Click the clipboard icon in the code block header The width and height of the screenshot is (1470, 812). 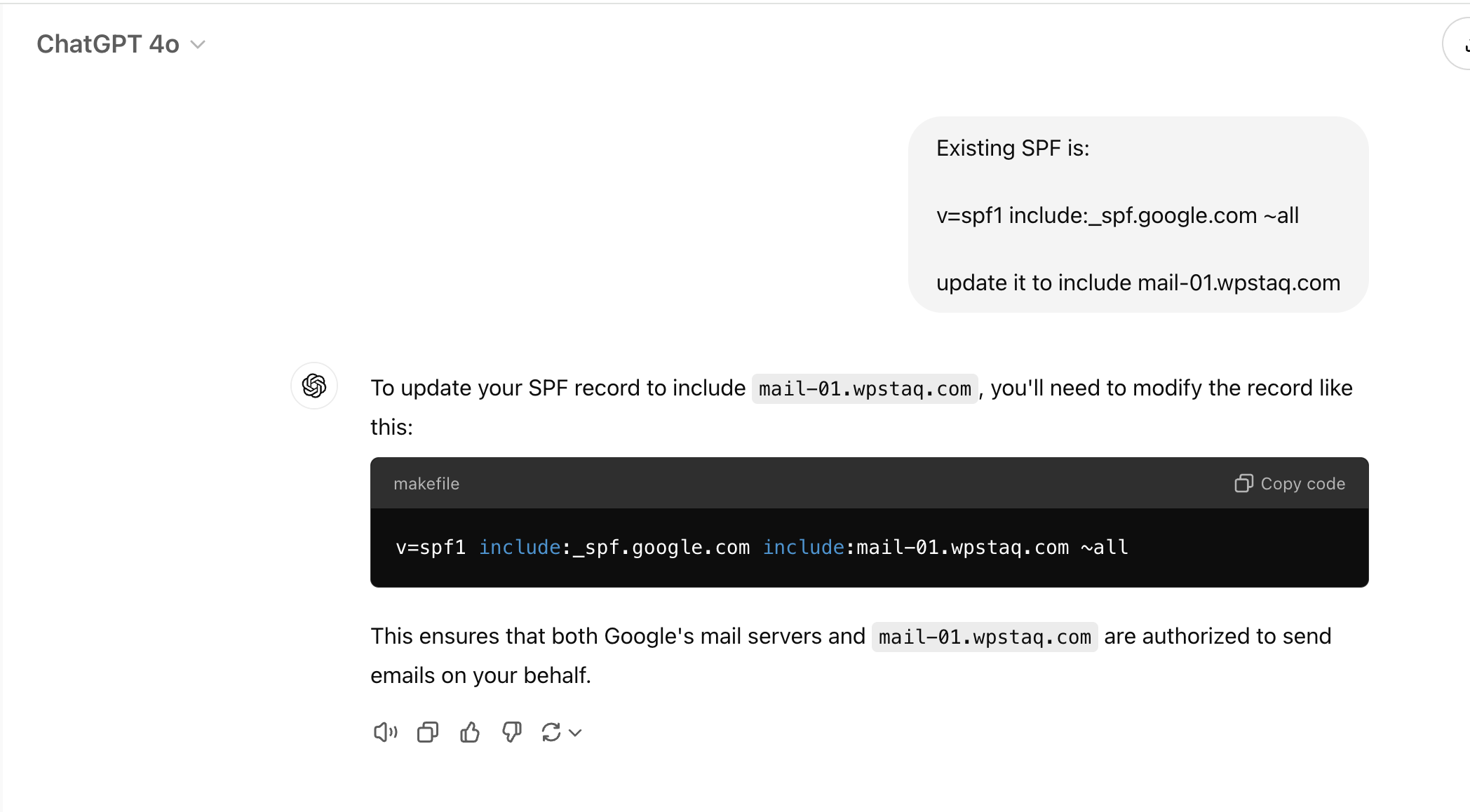[1243, 484]
